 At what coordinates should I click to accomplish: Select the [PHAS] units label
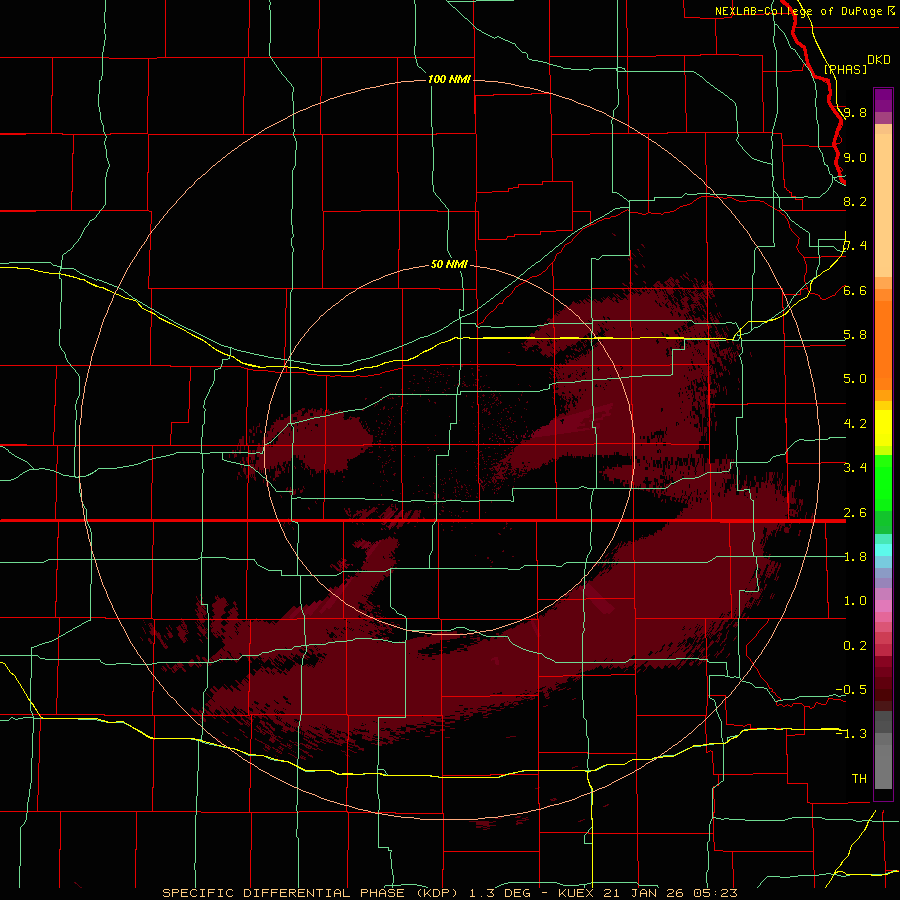(845, 69)
